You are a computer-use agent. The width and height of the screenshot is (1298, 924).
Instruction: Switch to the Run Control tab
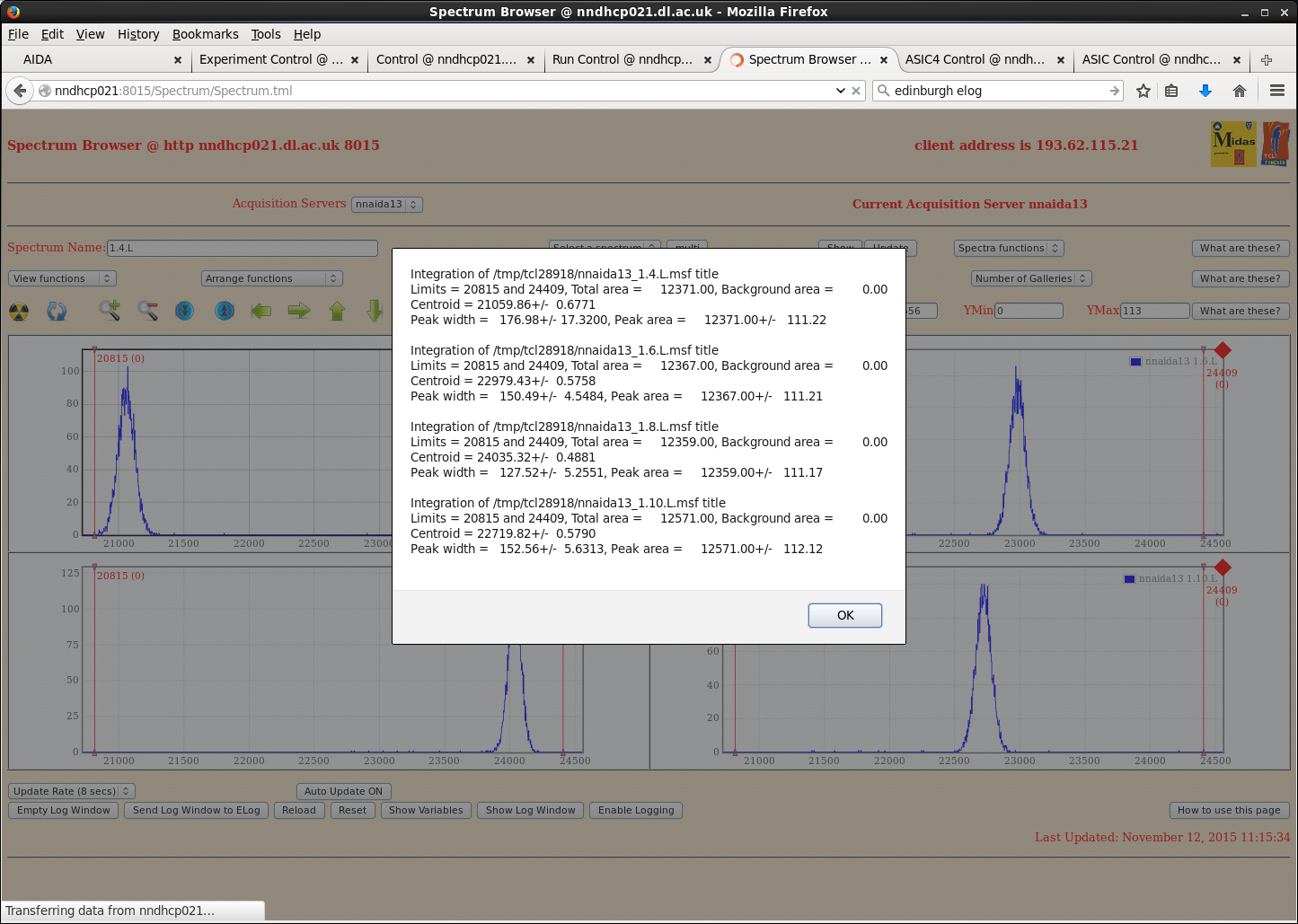tap(623, 59)
